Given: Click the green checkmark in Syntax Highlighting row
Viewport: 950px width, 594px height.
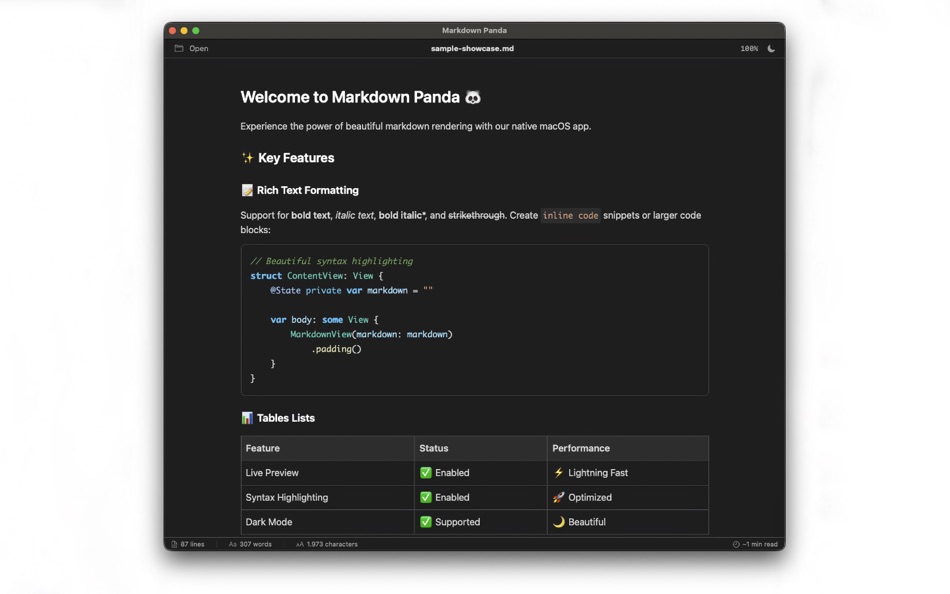Looking at the screenshot, I should click(426, 498).
